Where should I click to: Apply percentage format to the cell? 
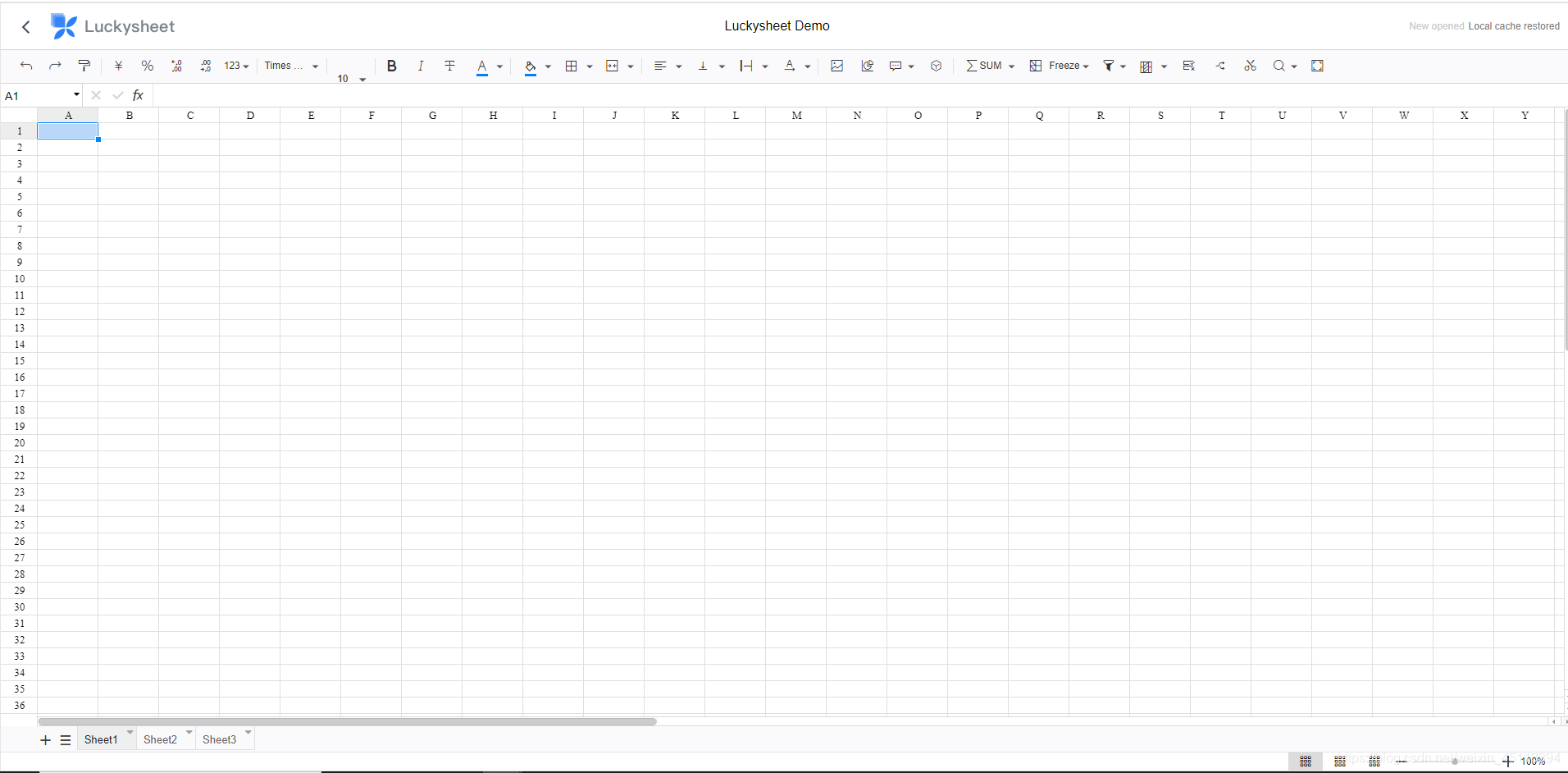148,66
